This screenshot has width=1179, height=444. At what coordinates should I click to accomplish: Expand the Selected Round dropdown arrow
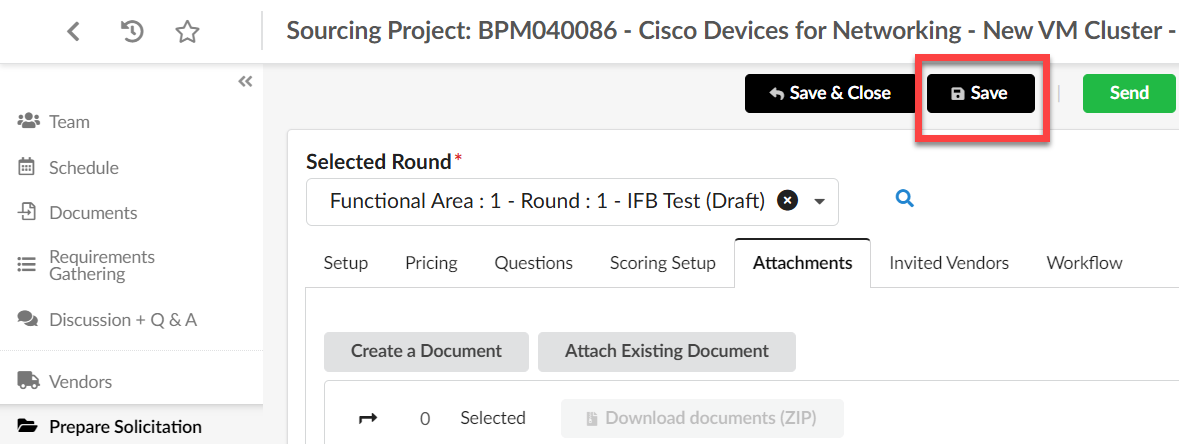click(x=820, y=202)
